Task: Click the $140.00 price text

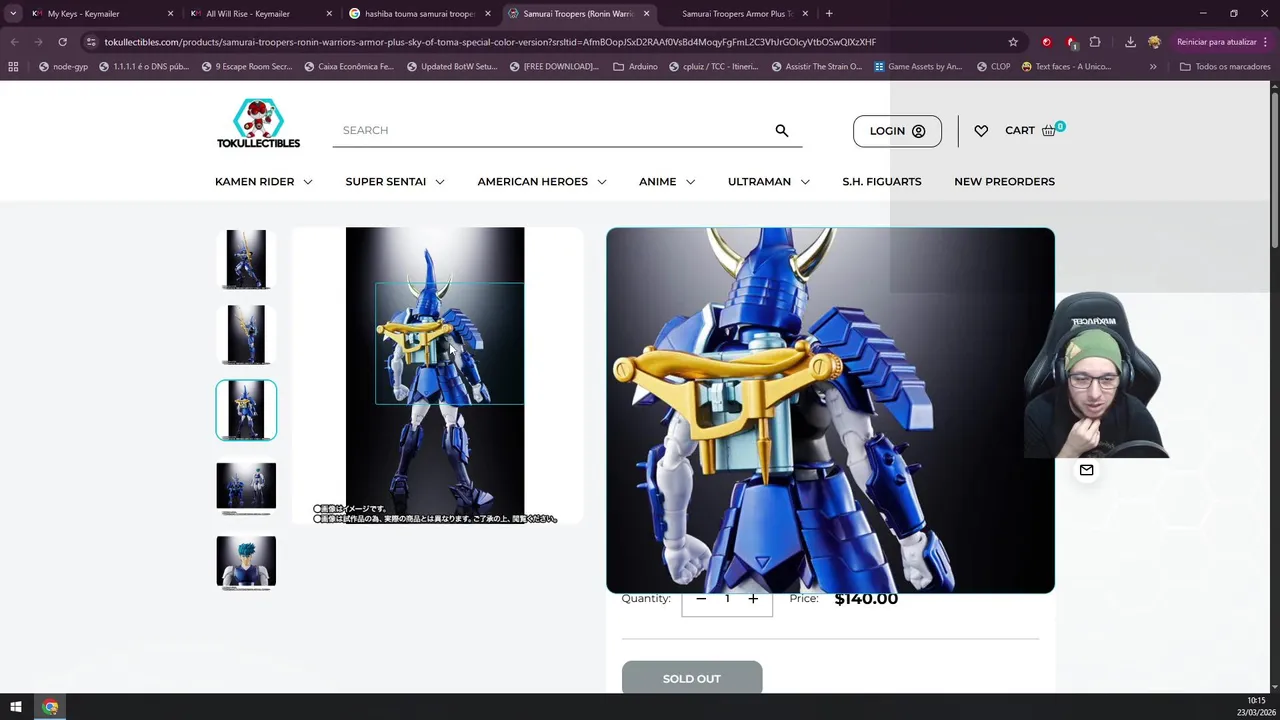Action: [x=866, y=599]
